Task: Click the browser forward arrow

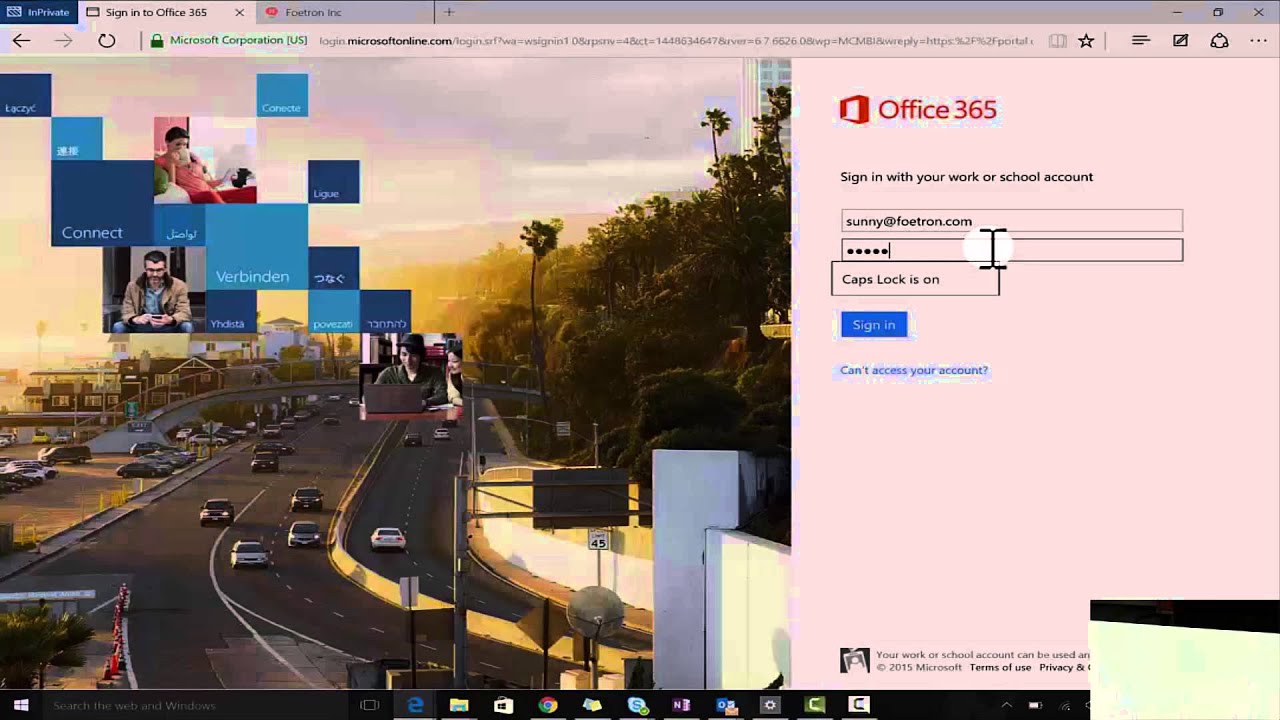Action: click(63, 41)
